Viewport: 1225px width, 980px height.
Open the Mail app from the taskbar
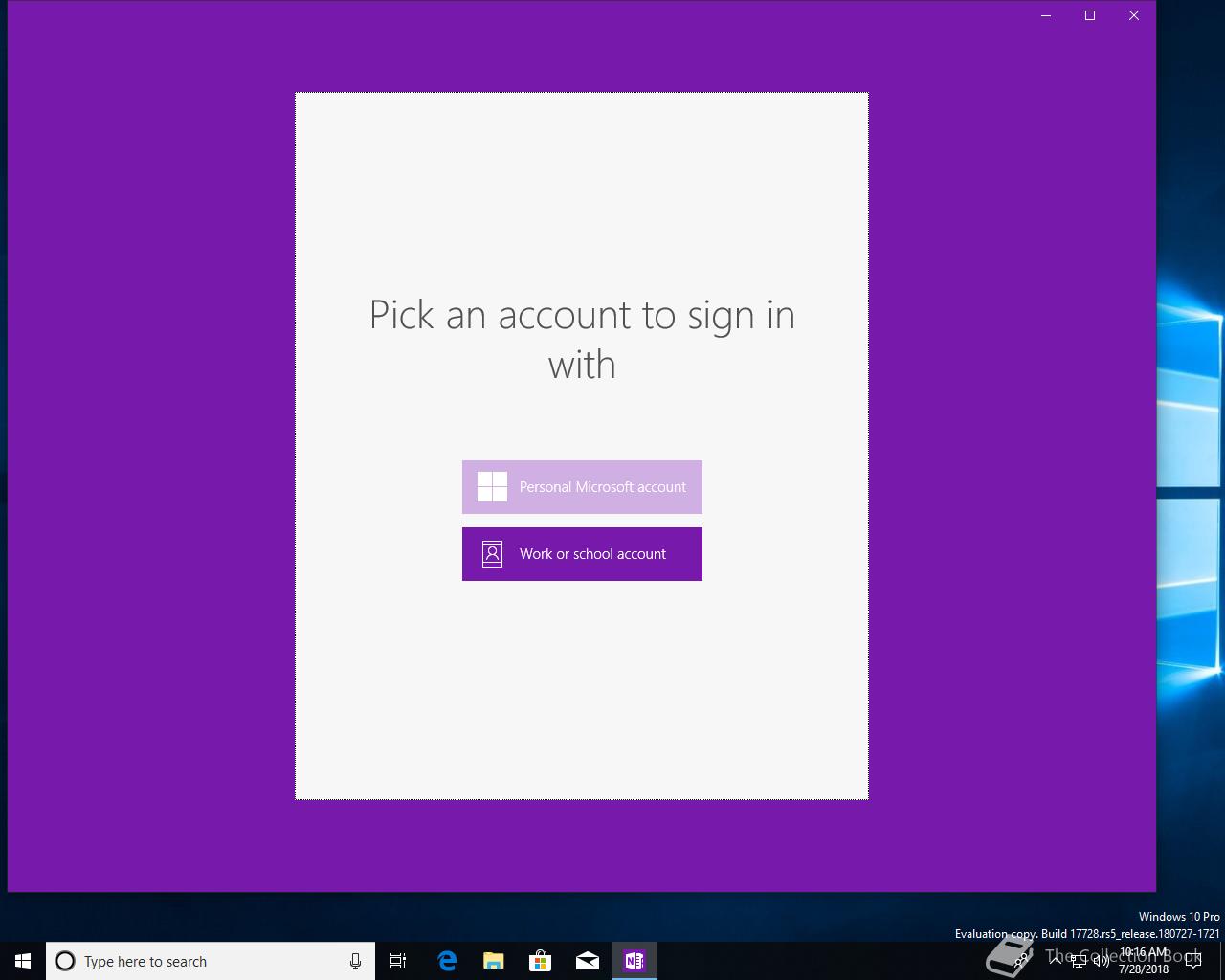click(588, 961)
